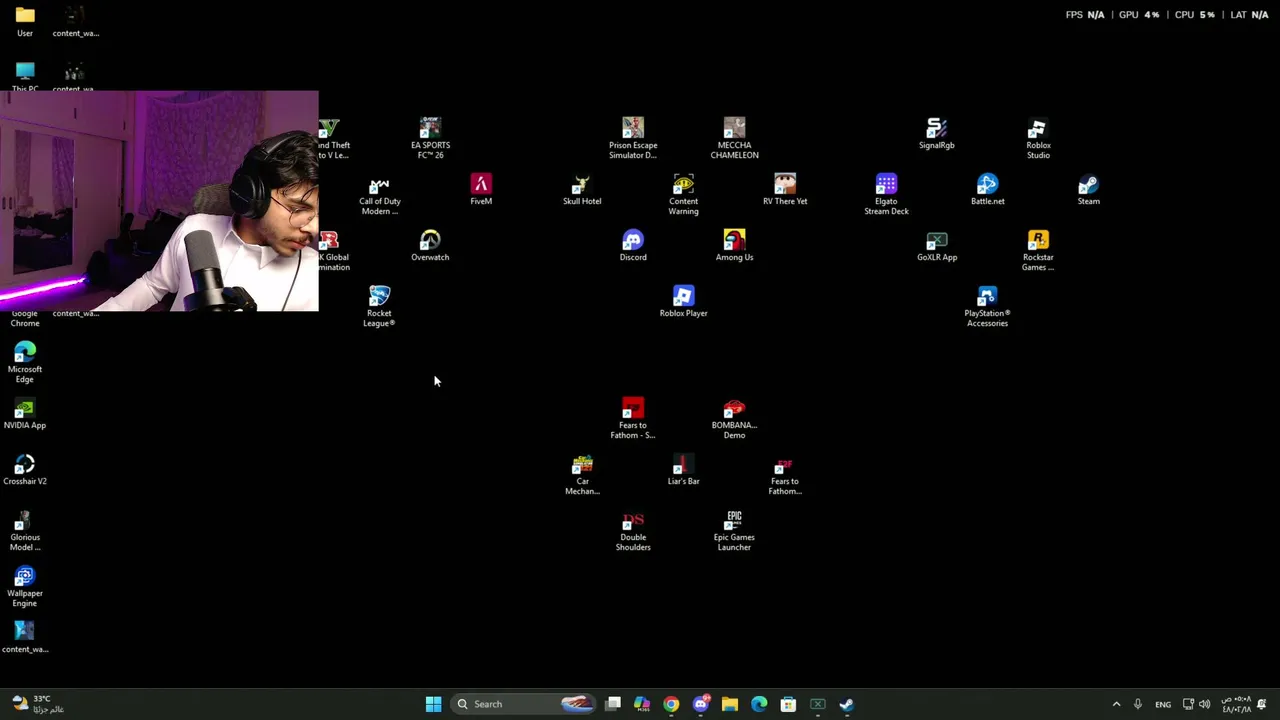Select the PlayStation Accessories shortcut
The width and height of the screenshot is (1280, 720).
click(987, 306)
